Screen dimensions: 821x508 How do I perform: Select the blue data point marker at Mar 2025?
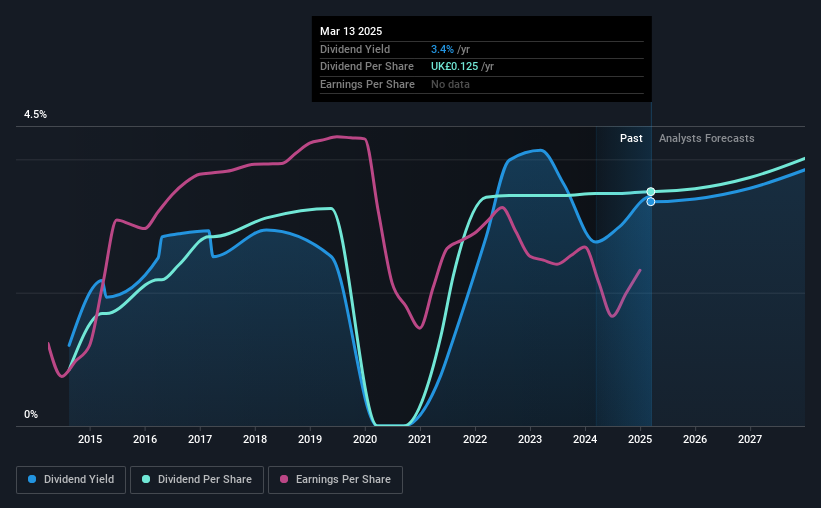[651, 202]
